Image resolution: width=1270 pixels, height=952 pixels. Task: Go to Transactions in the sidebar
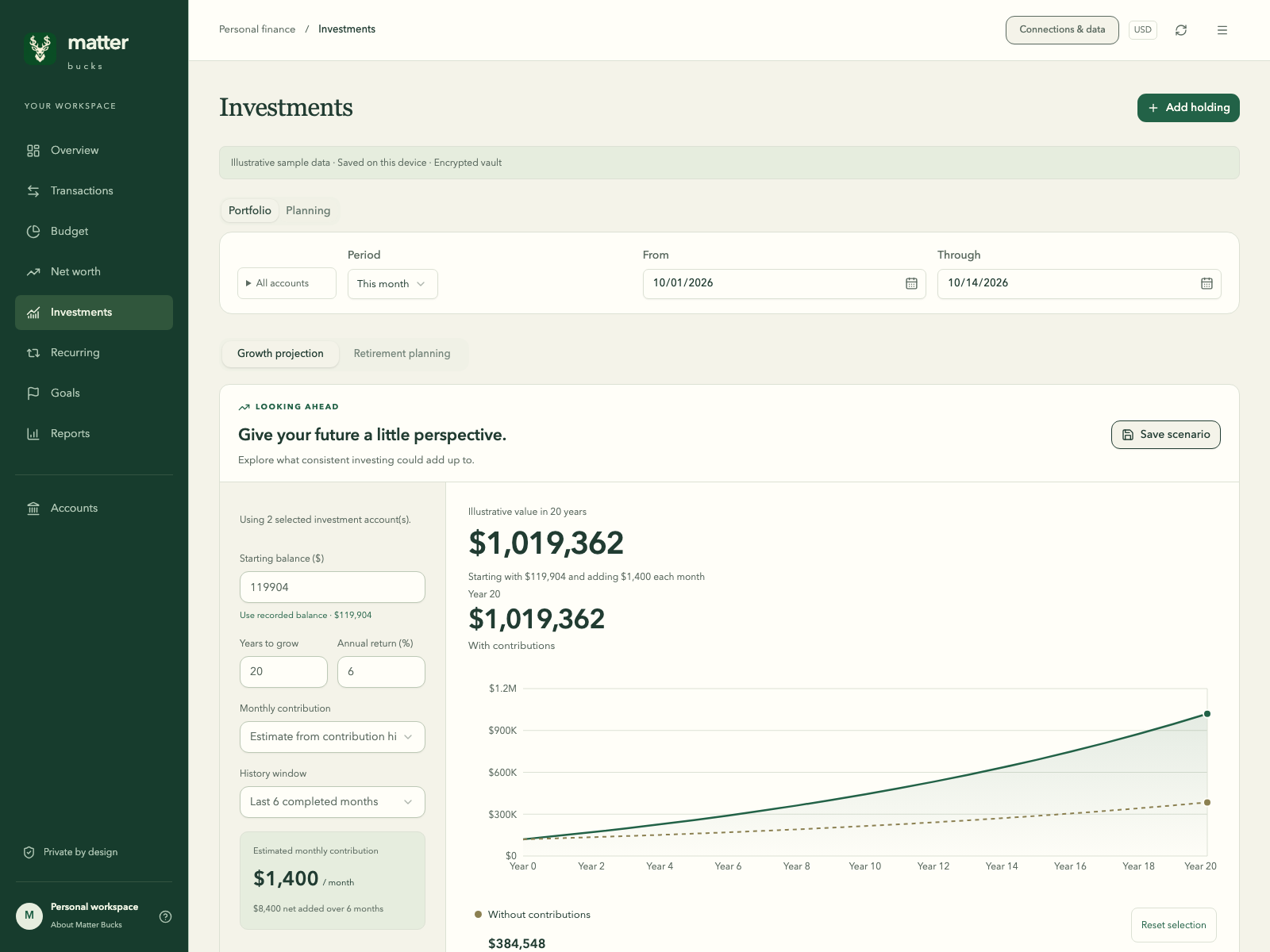[94, 191]
